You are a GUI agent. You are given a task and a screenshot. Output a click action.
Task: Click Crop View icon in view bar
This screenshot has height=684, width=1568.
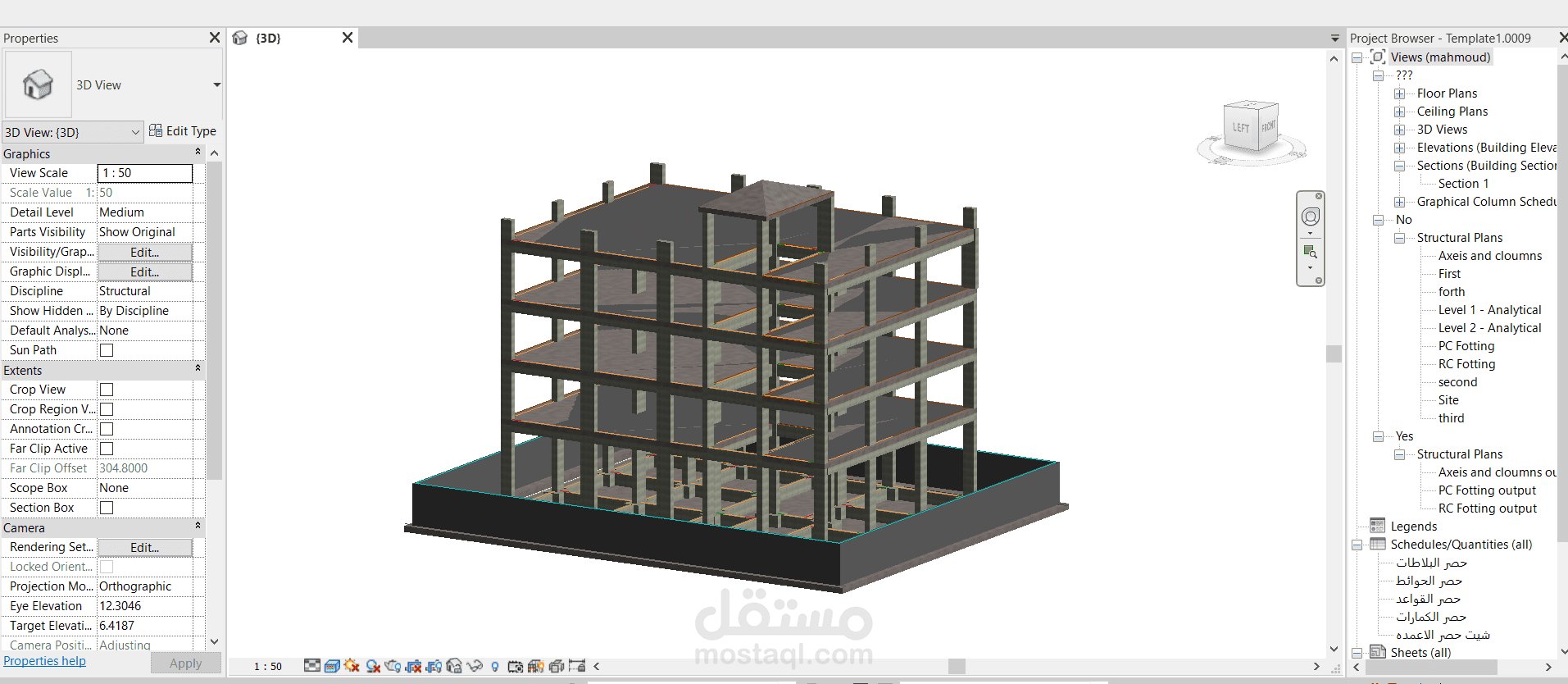(413, 666)
